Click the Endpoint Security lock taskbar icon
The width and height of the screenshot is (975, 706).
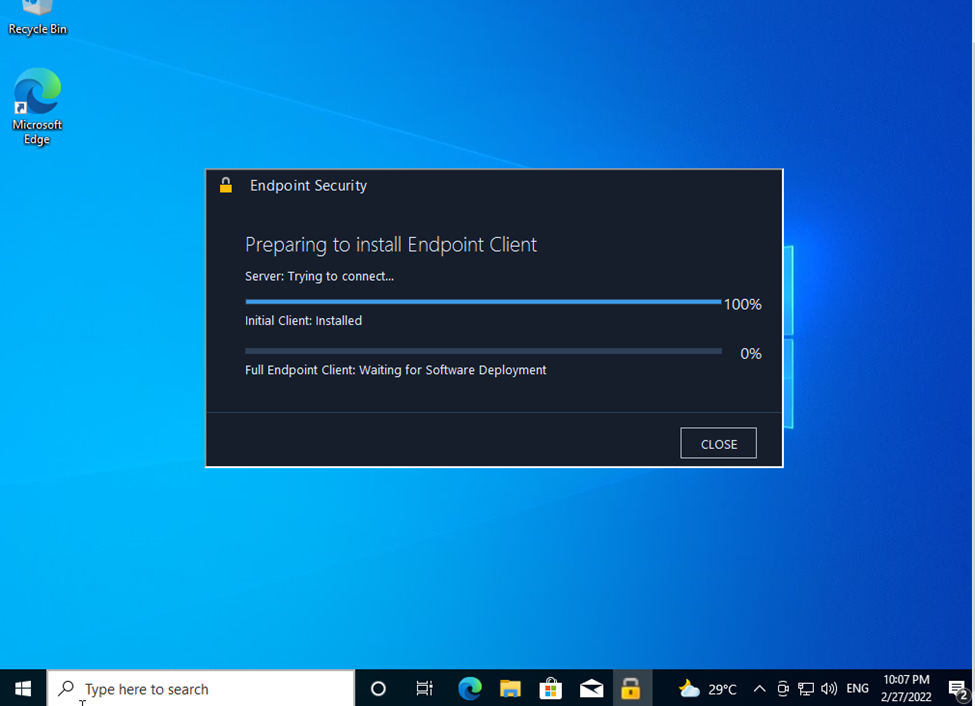point(631,689)
